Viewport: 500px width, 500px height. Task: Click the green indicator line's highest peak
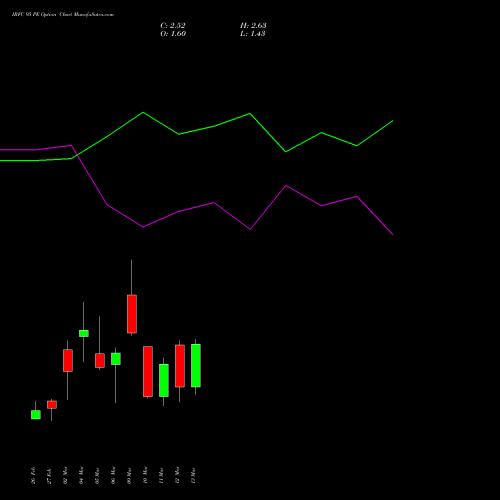tap(143, 113)
